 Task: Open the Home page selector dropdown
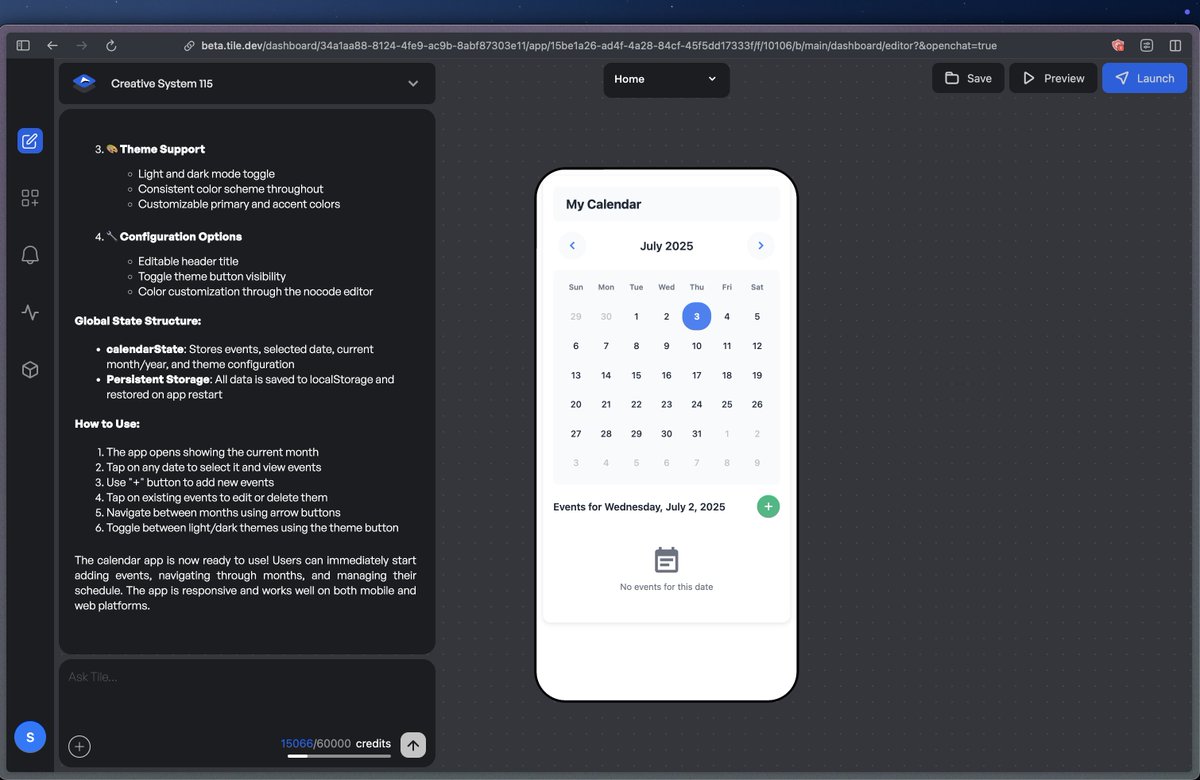coord(666,78)
